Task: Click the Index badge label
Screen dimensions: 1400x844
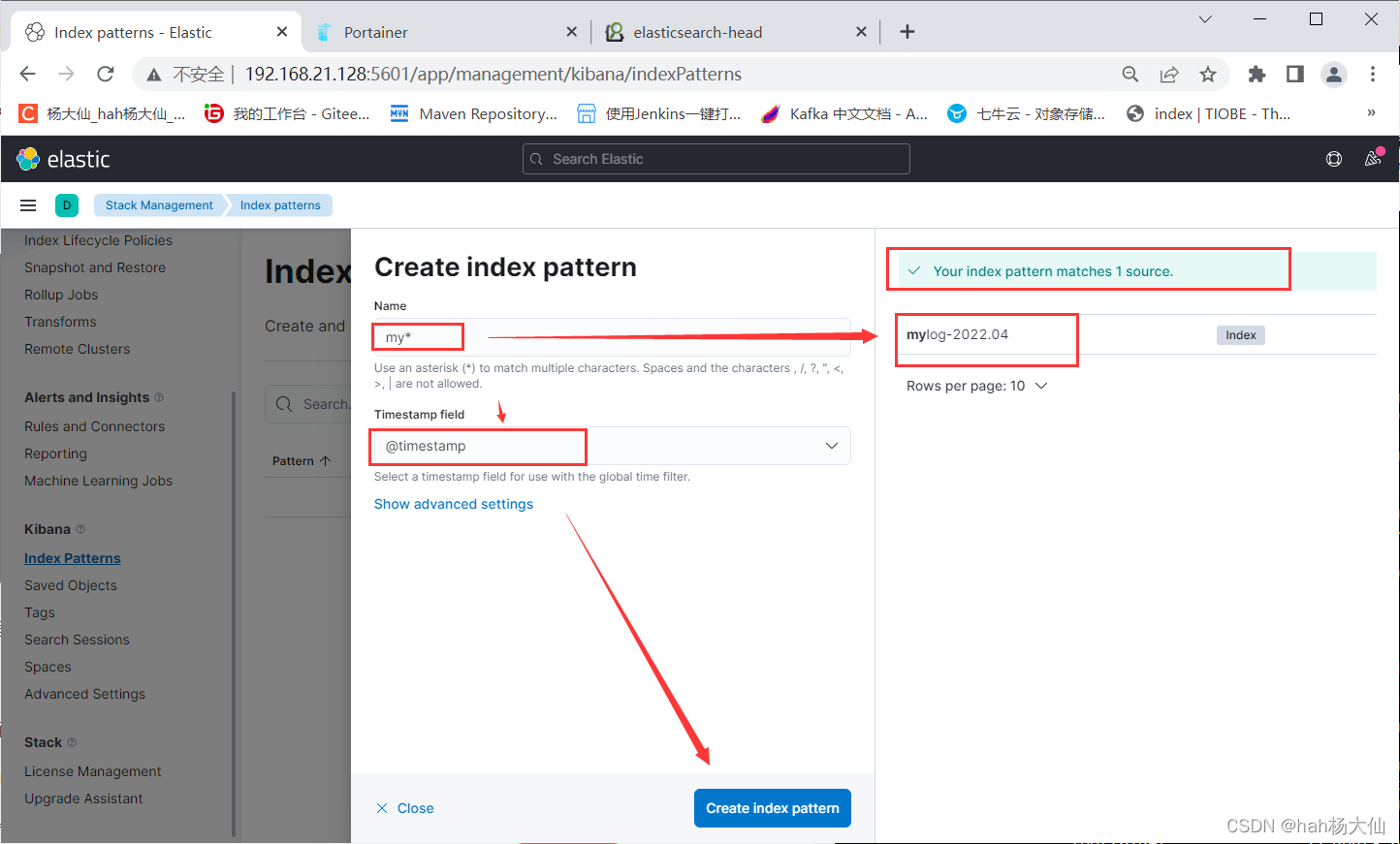Action: (x=1241, y=335)
